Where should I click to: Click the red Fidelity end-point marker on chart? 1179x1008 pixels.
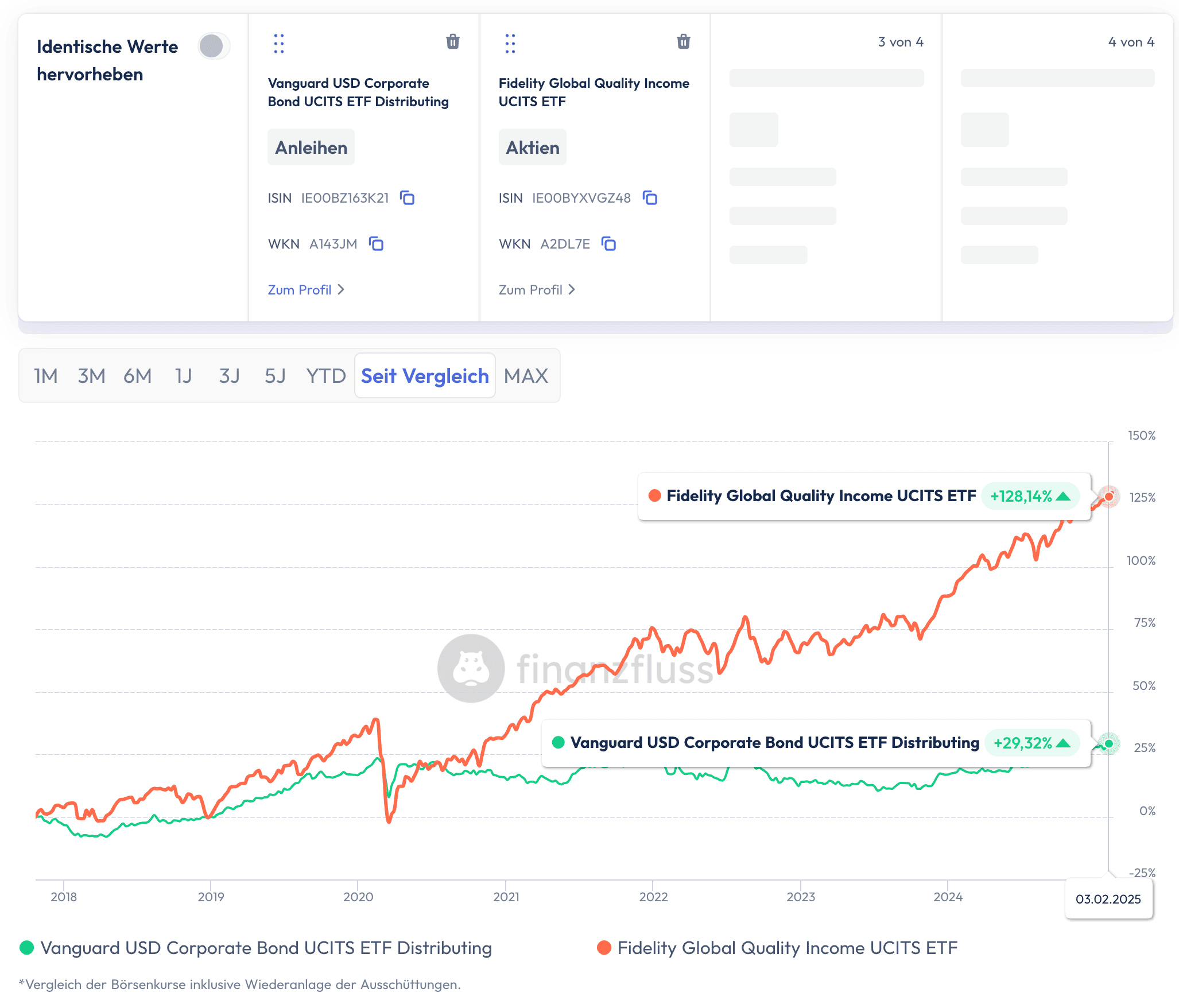pos(1109,497)
